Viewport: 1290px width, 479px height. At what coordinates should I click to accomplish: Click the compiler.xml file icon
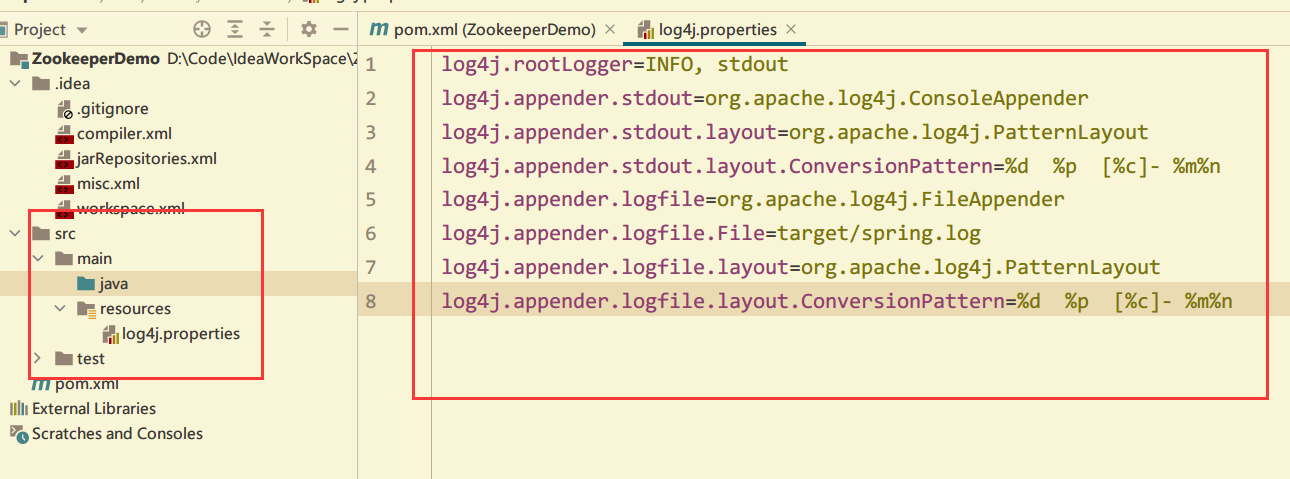point(64,134)
